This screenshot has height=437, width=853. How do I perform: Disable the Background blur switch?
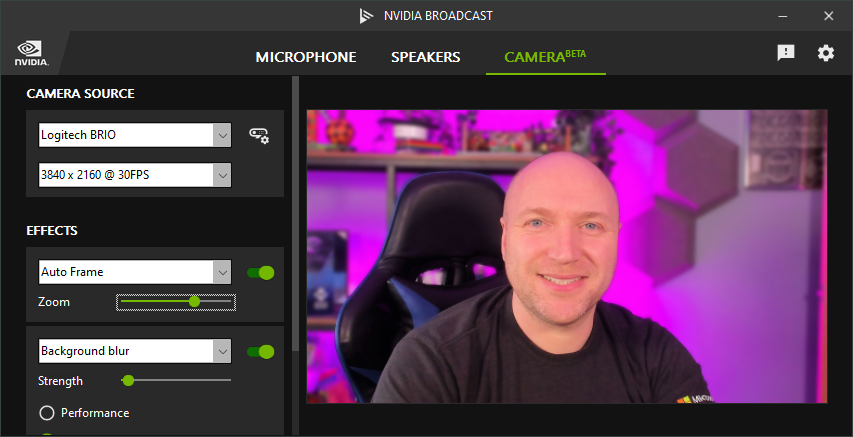pyautogui.click(x=261, y=352)
